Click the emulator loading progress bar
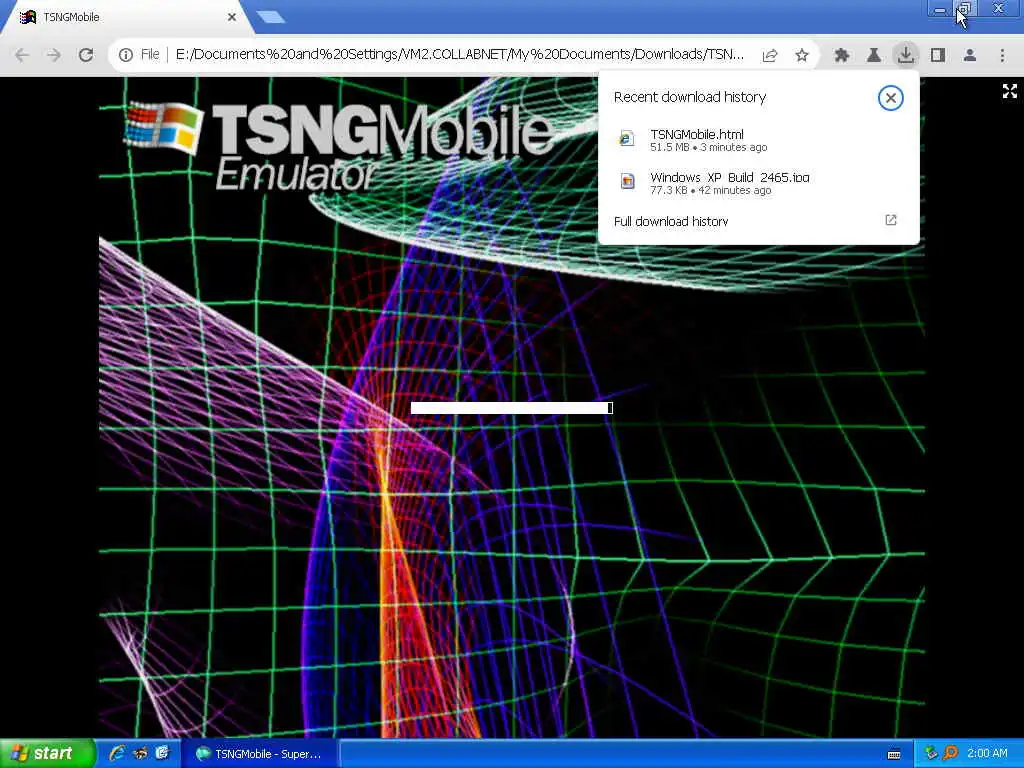 [x=511, y=408]
